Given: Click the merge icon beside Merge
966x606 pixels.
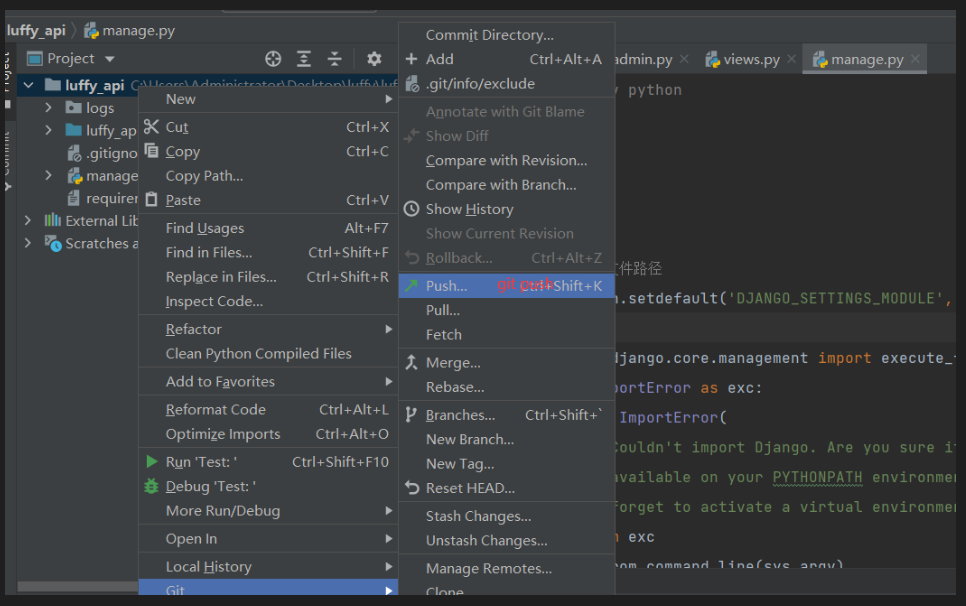Looking at the screenshot, I should (412, 362).
